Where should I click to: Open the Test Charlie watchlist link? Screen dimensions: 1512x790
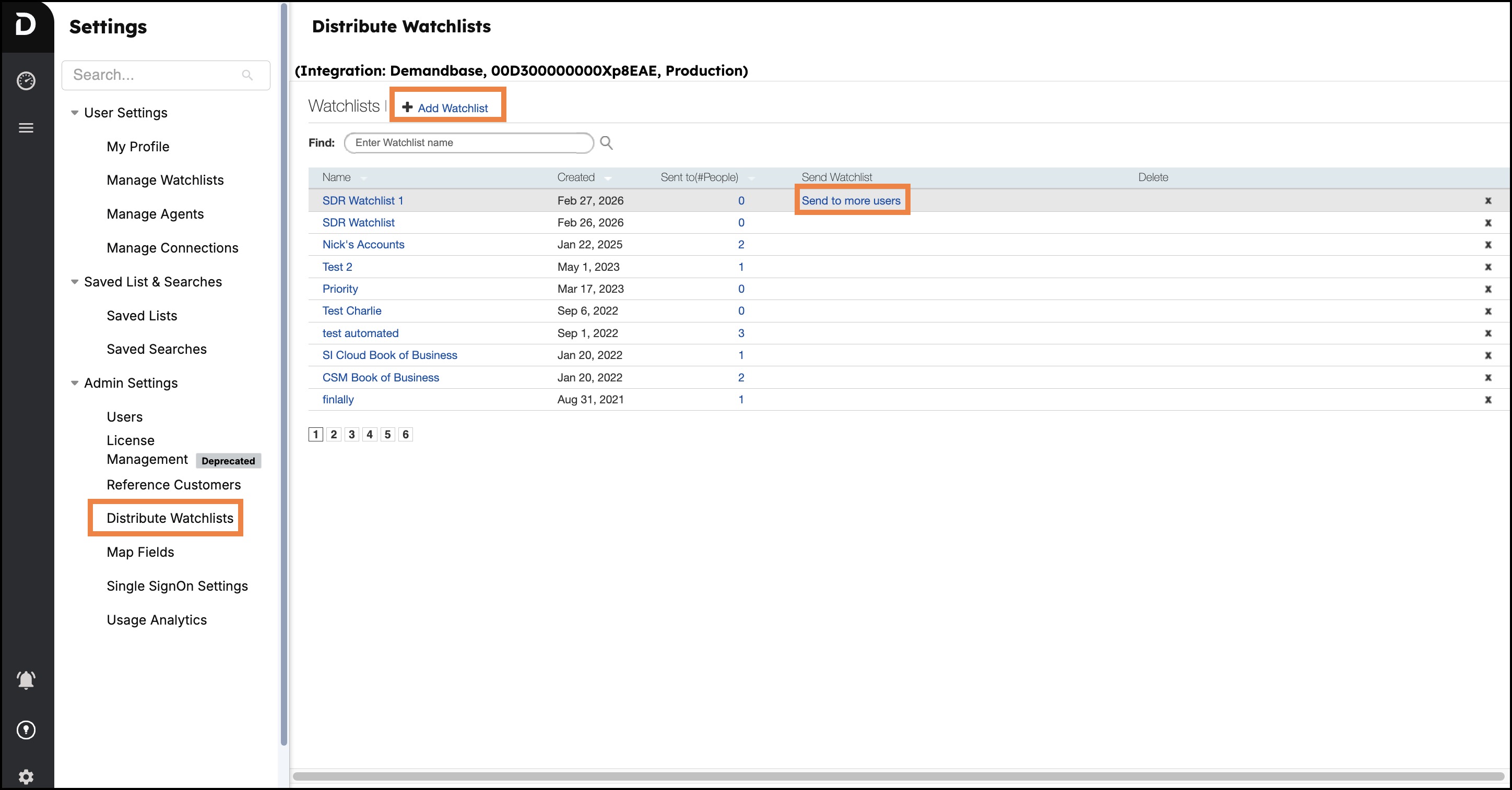[x=351, y=311]
